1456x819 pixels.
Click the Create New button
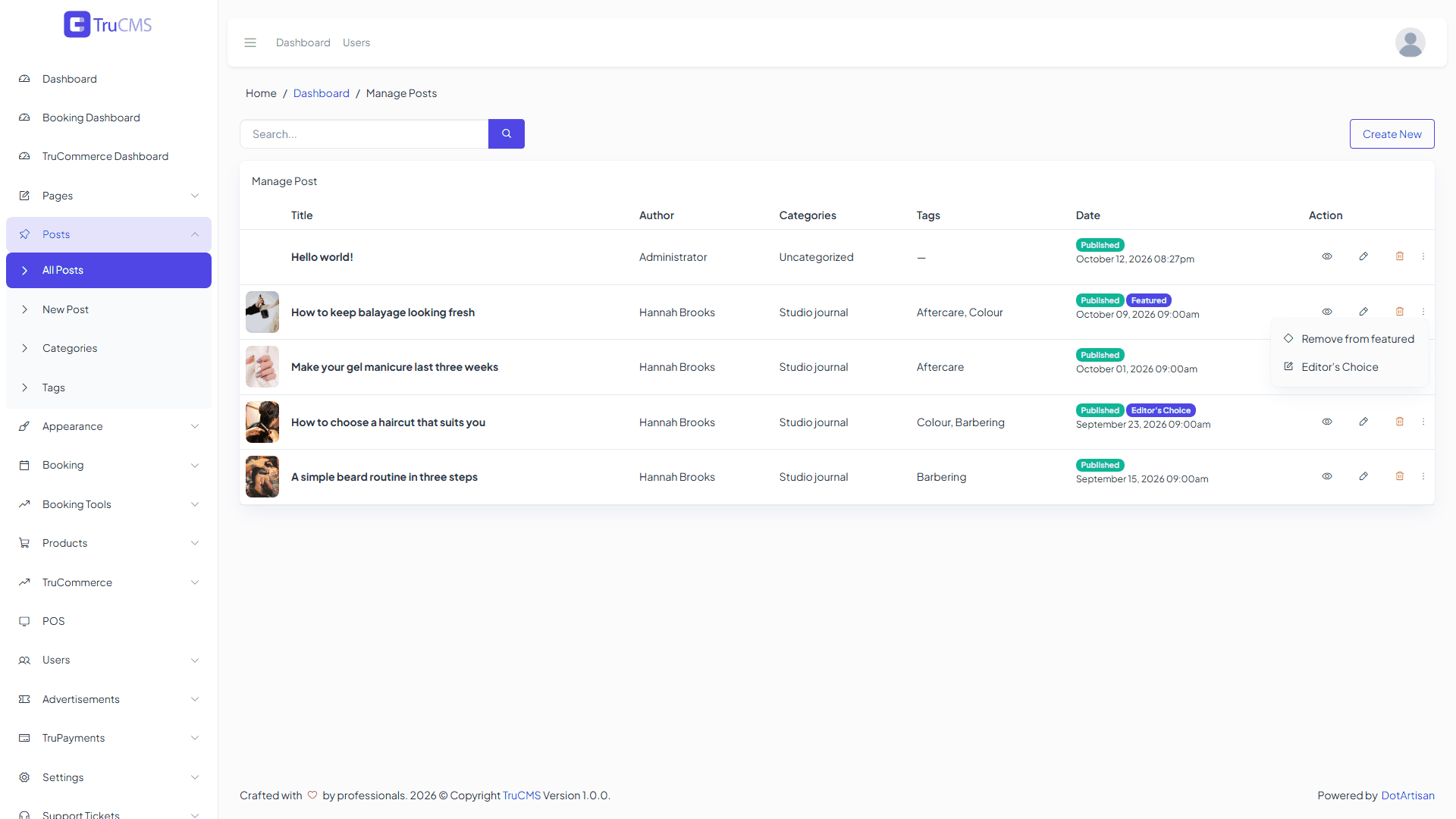[x=1392, y=134]
